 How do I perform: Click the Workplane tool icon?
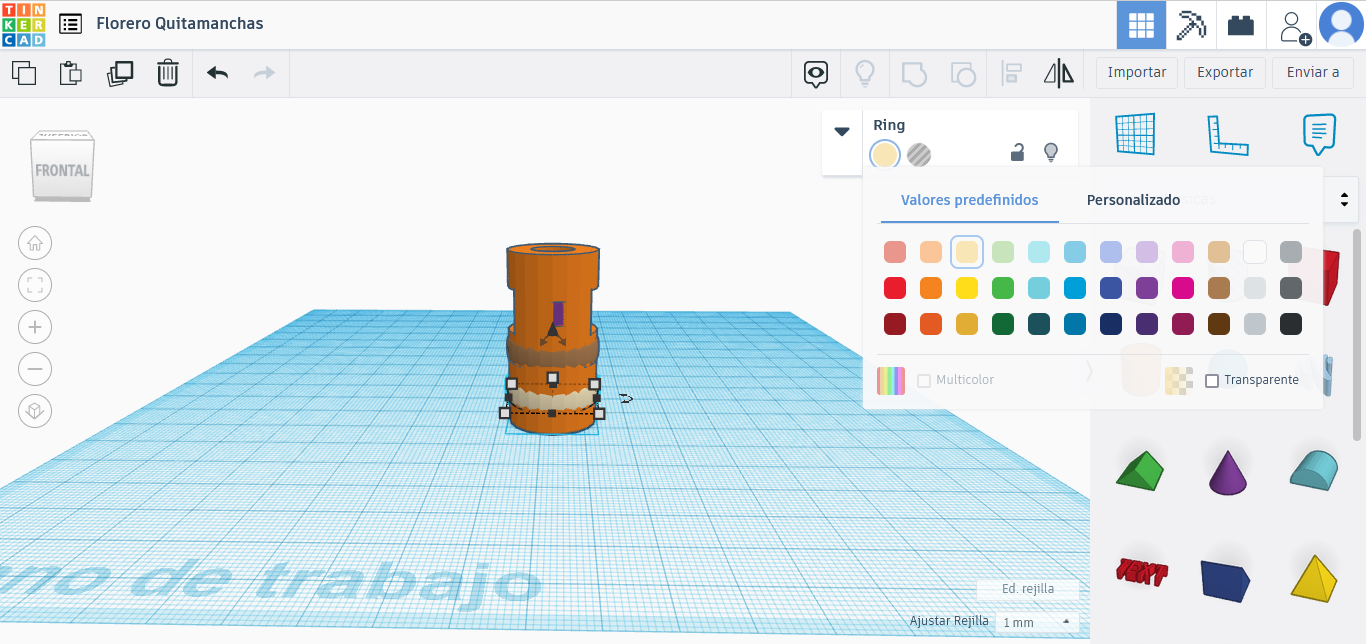1135,134
